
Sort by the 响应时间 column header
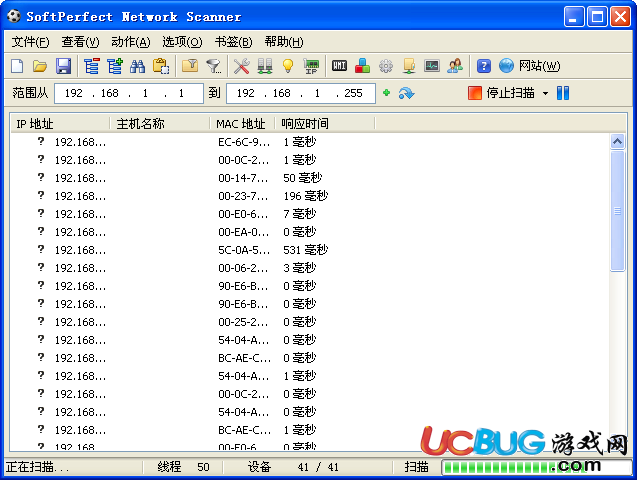(325, 123)
